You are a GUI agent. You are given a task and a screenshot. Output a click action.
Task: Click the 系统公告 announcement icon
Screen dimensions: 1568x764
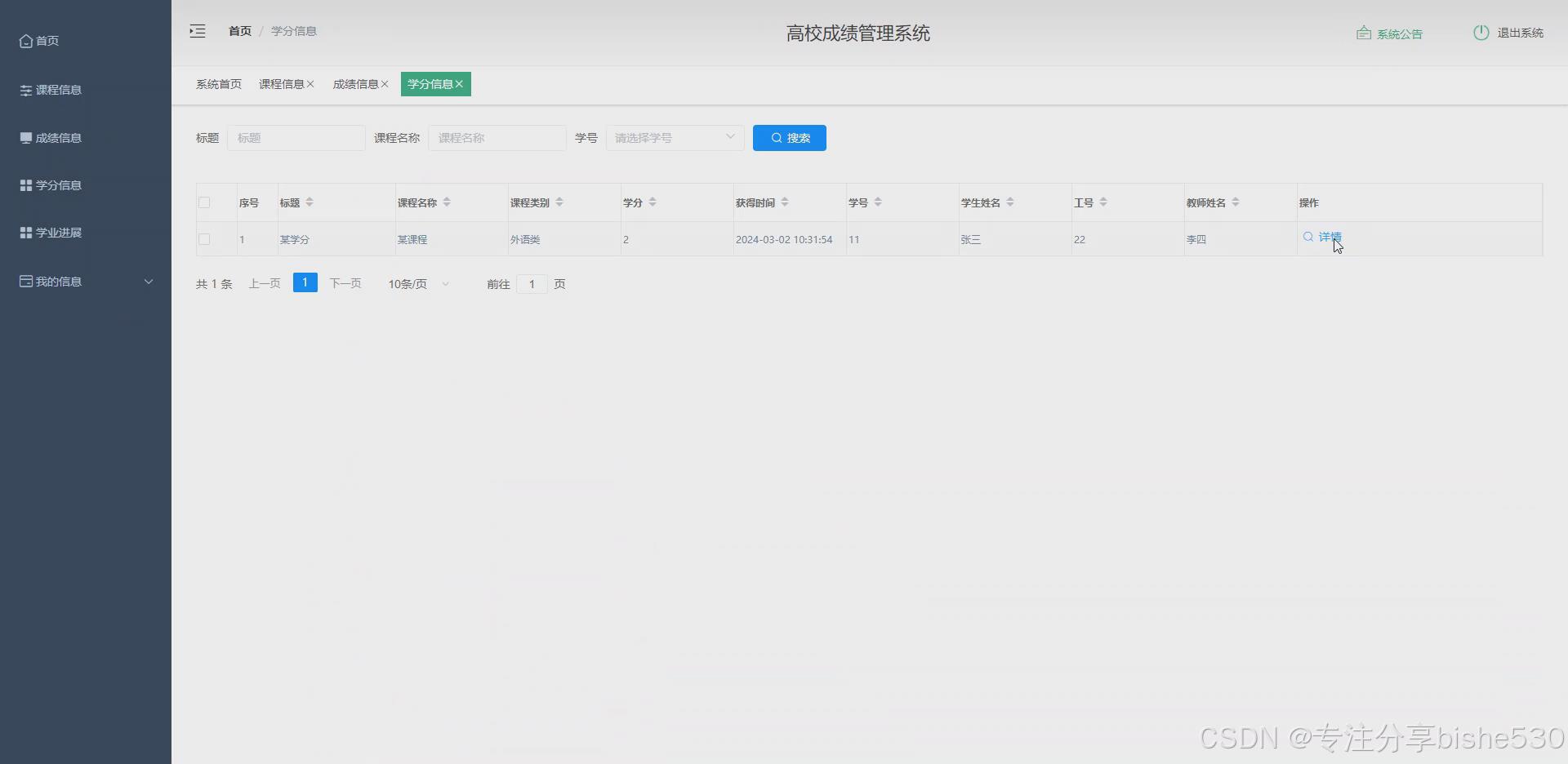coord(1364,33)
